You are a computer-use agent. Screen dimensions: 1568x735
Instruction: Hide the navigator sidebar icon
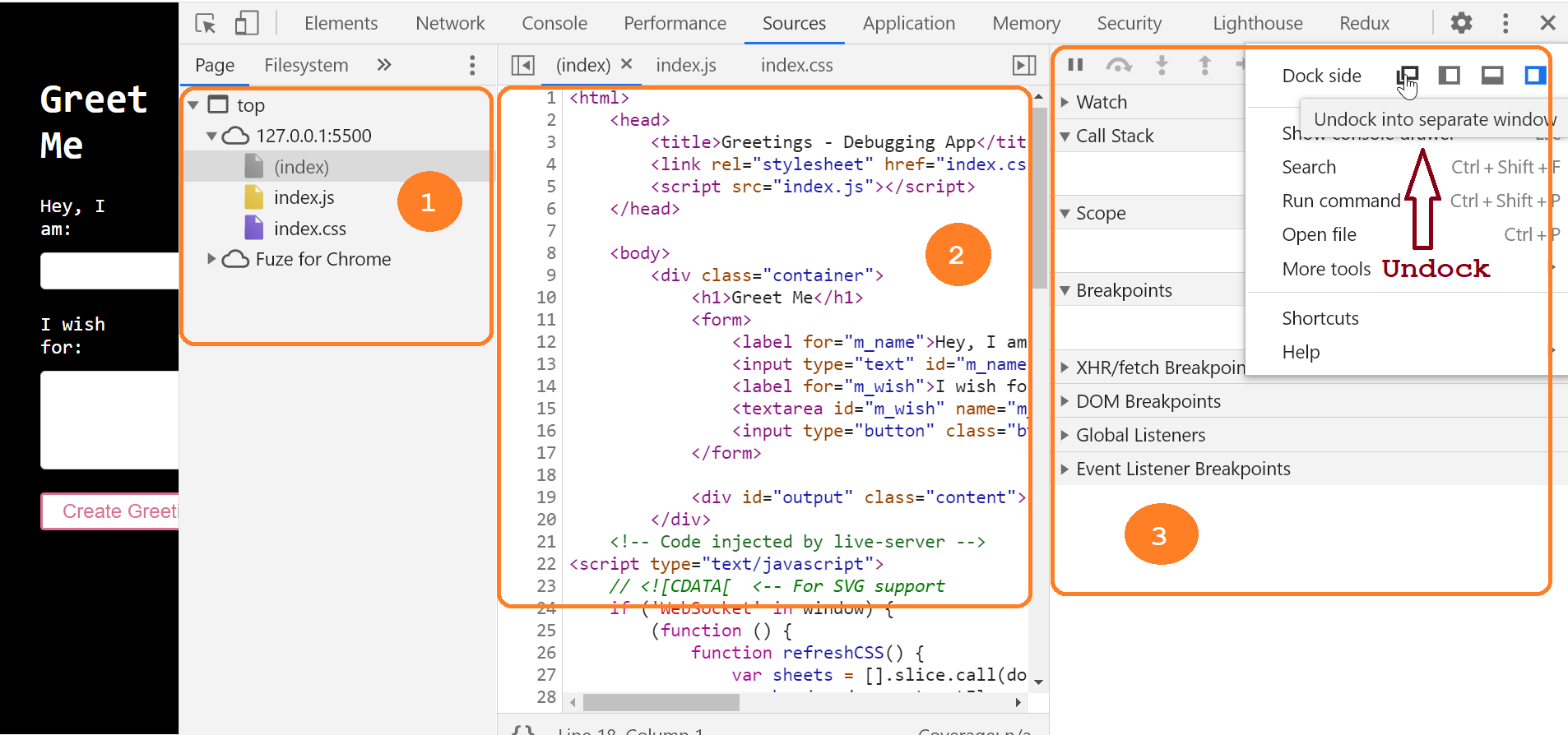coord(523,65)
